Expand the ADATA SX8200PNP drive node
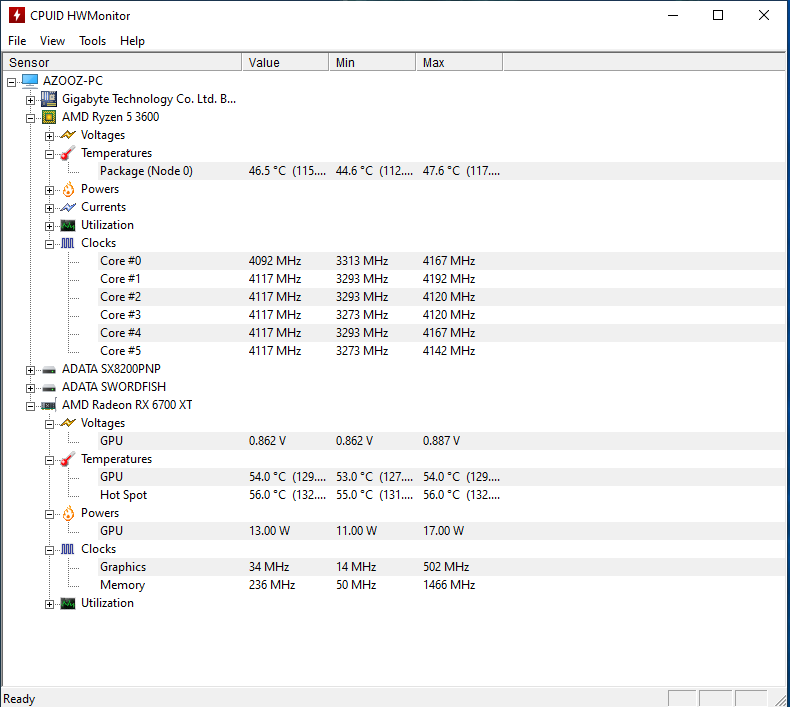 pos(31,370)
